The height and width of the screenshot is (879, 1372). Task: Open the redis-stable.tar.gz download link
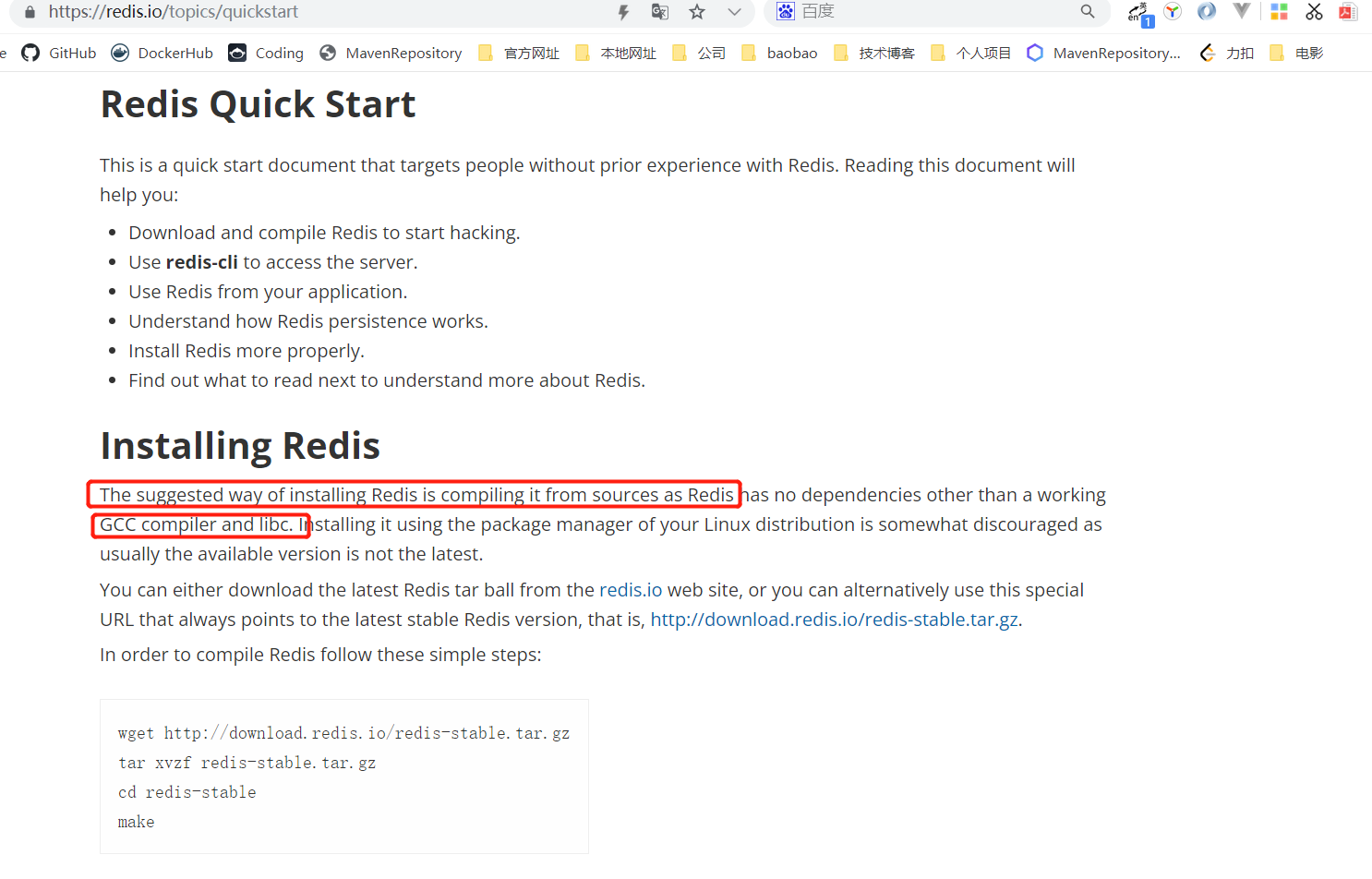834,620
